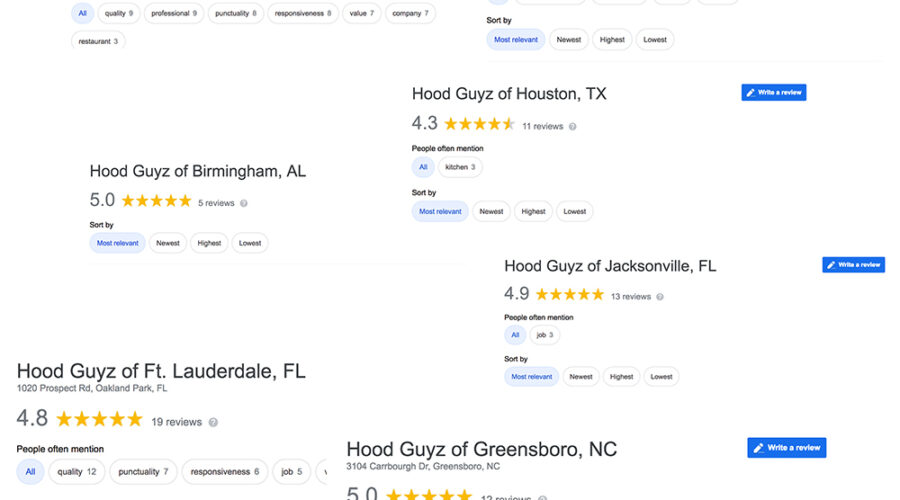Viewport: 900px width, 500px height.
Task: Click the 4.3 star rating for Houston
Action: pyautogui.click(x=479, y=125)
